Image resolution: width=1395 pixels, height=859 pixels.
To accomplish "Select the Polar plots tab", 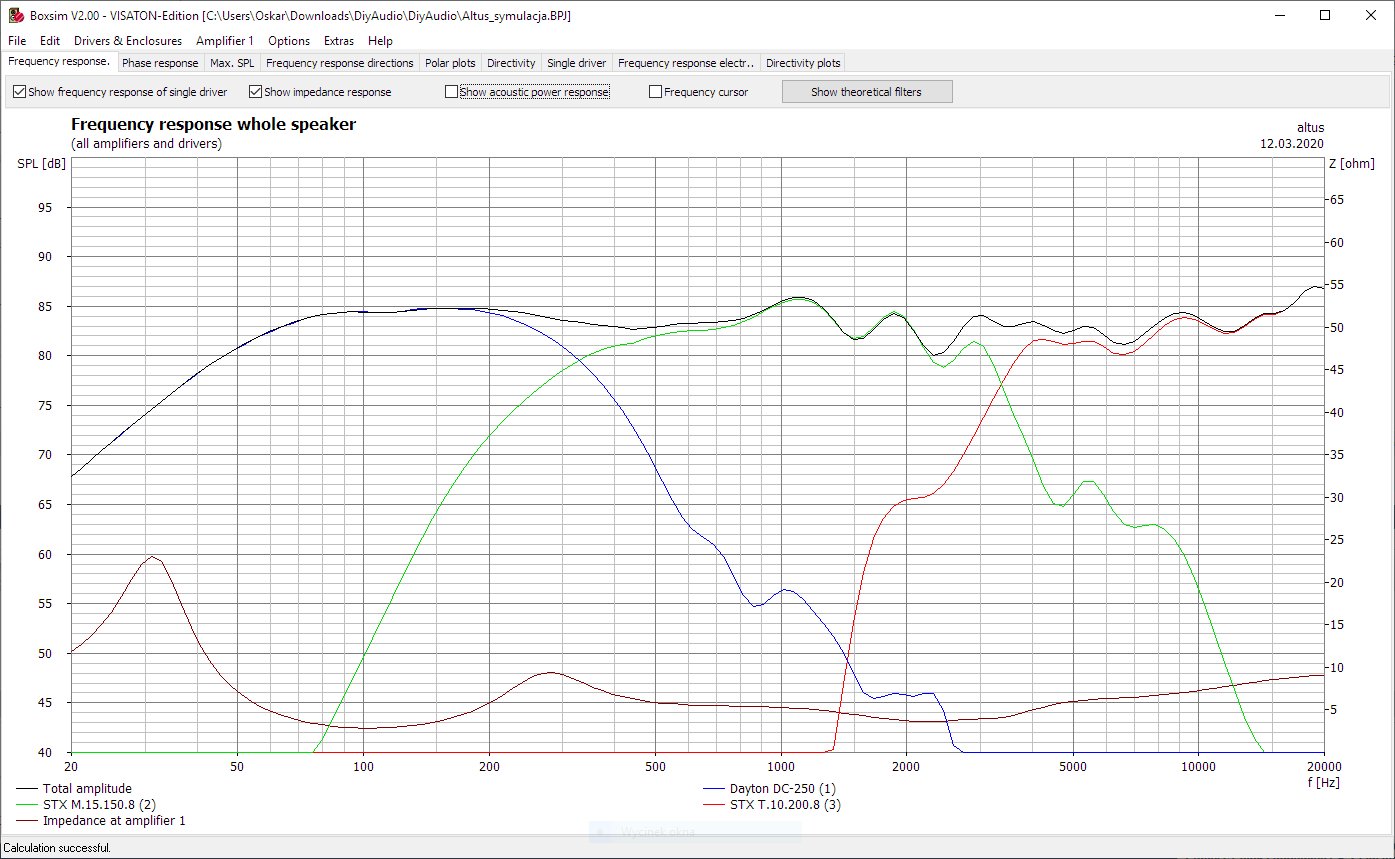I will point(450,63).
